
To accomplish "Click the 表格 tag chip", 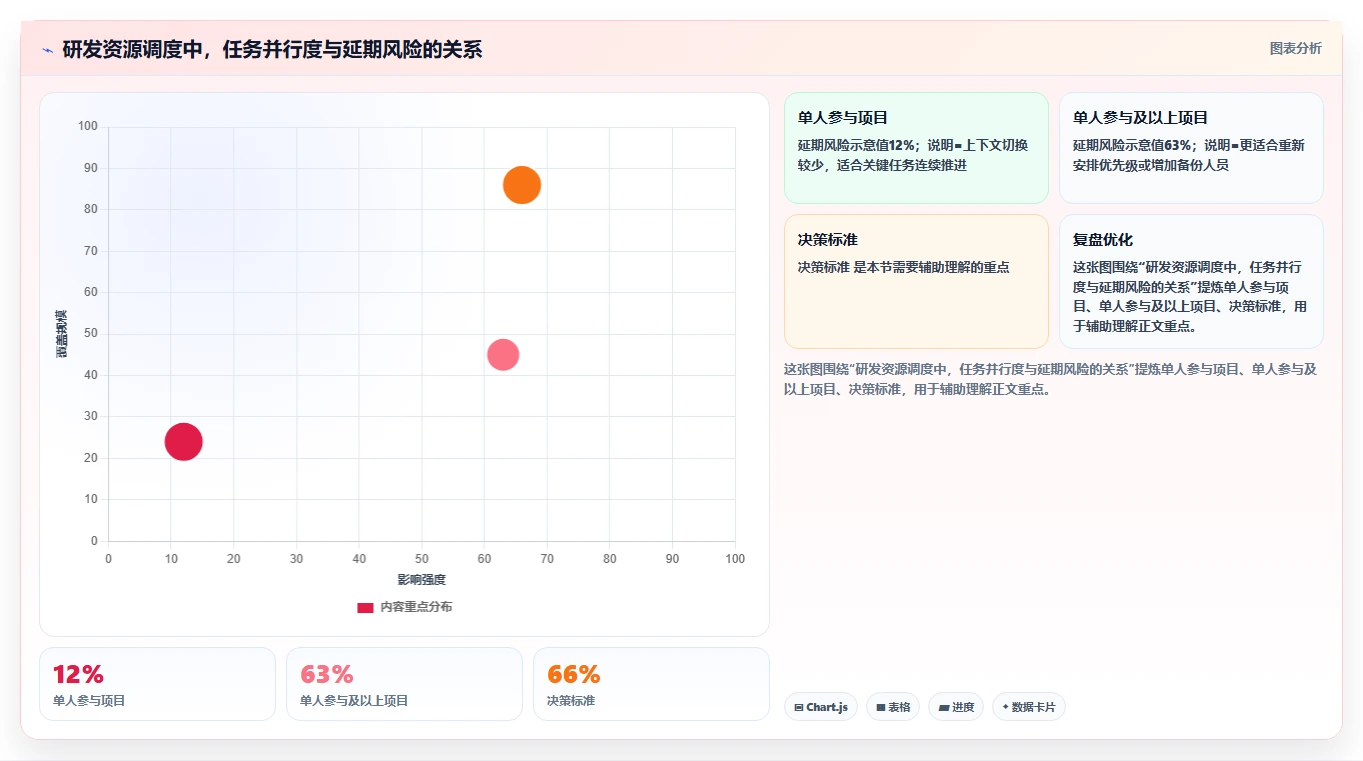I will [x=893, y=707].
